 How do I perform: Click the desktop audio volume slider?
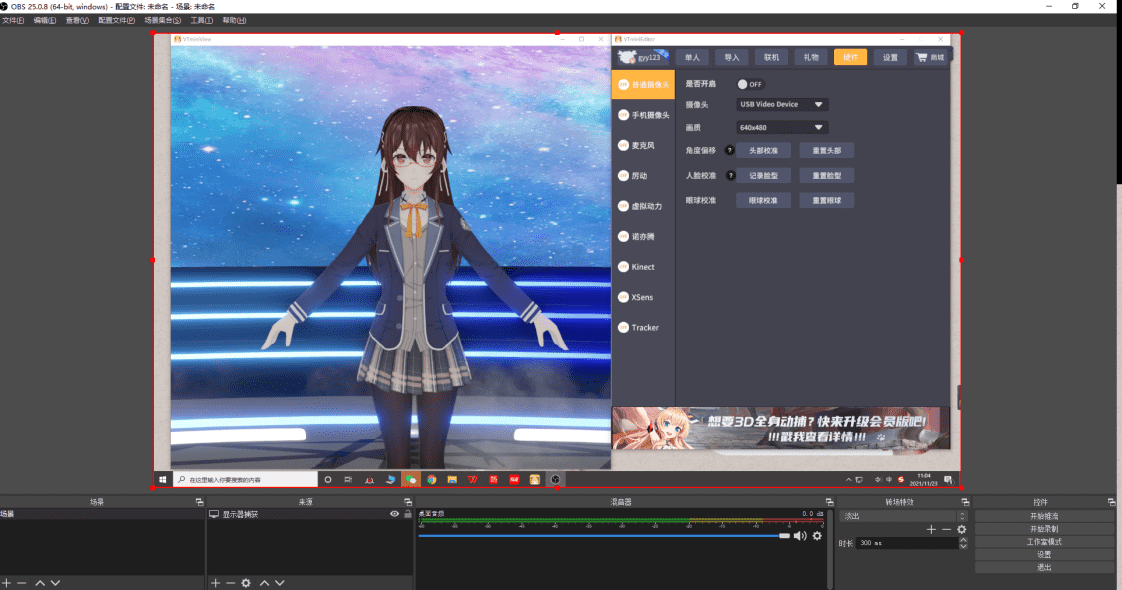(x=604, y=536)
